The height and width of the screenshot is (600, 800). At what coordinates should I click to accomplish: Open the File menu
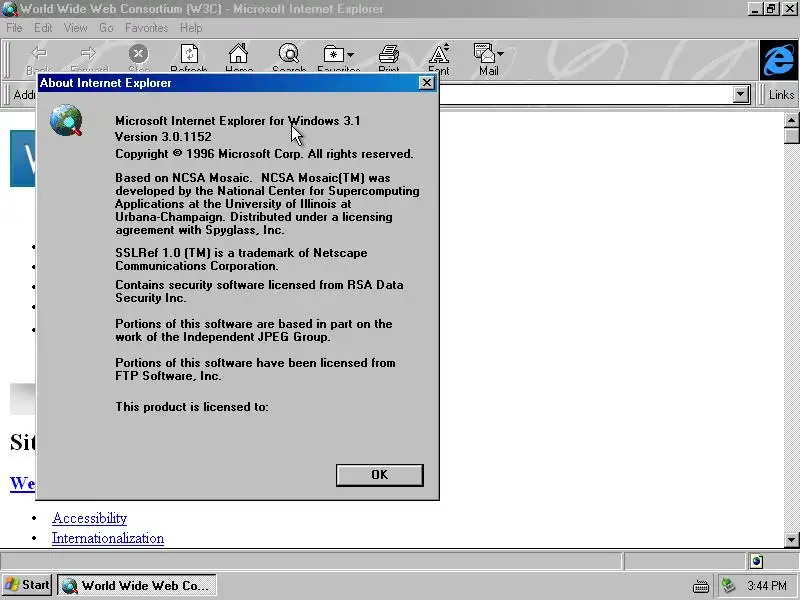click(14, 28)
